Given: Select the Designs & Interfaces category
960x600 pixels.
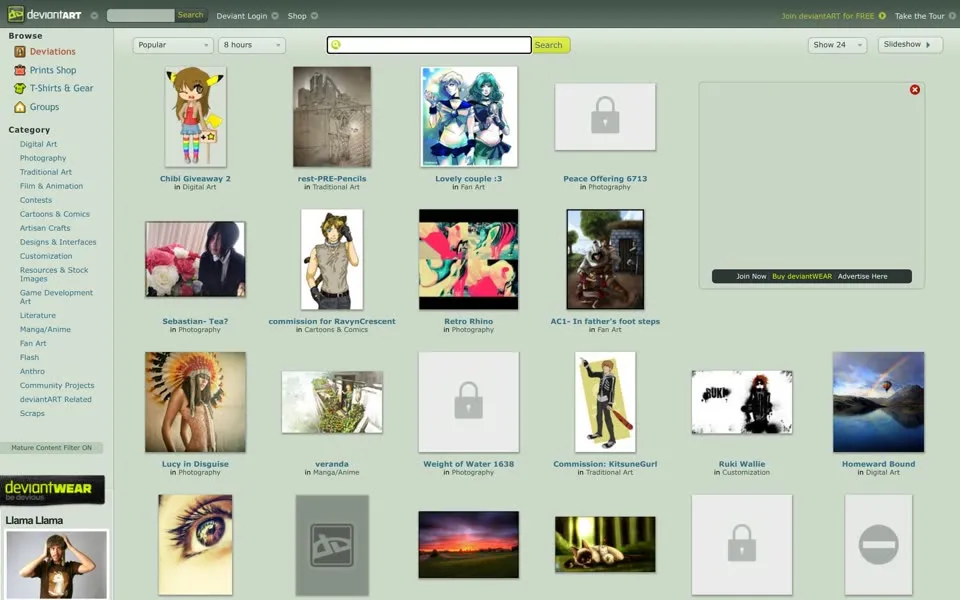Looking at the screenshot, I should pos(58,242).
